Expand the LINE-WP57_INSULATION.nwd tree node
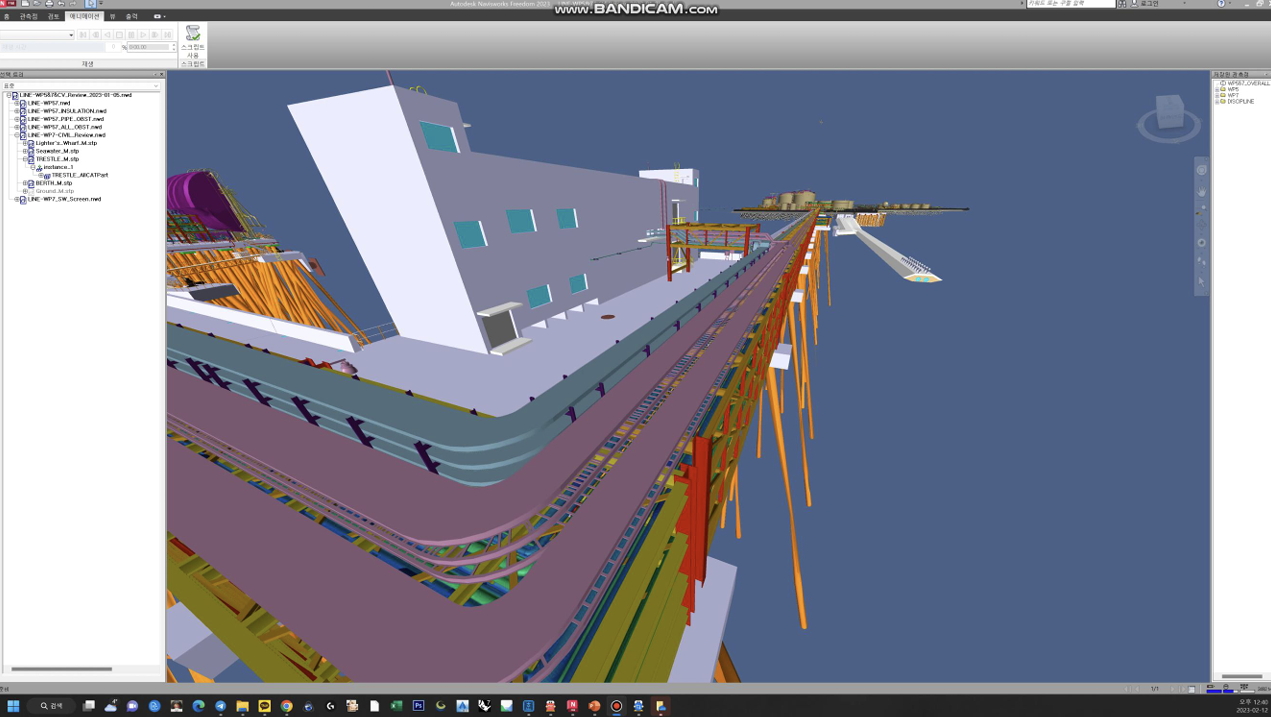 pos(17,111)
